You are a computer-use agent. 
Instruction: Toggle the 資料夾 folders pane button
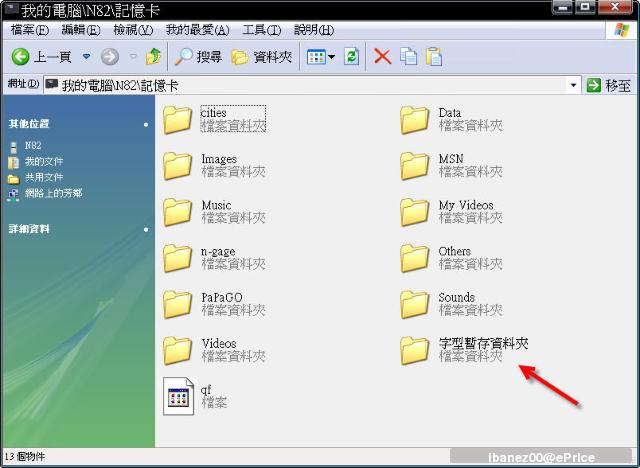pyautogui.click(x=262, y=57)
